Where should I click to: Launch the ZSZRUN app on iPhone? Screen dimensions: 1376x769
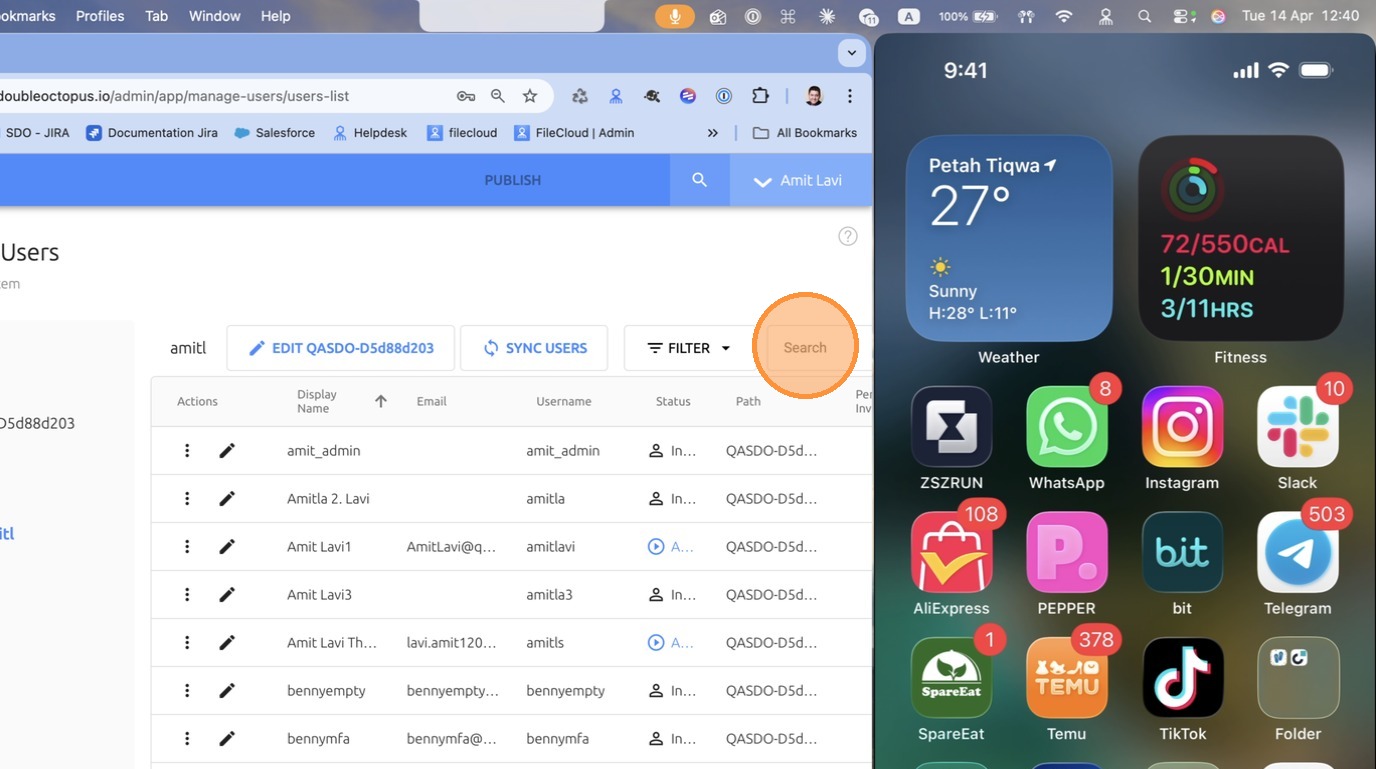951,427
